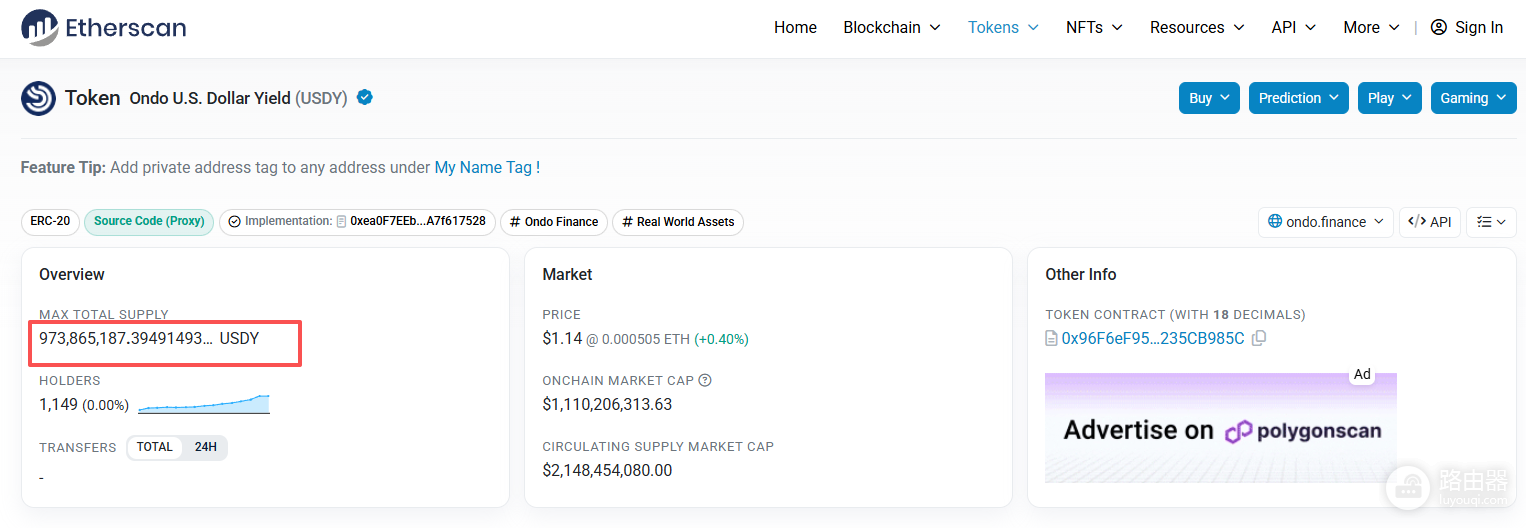Expand the ondo.finance dropdown
1526x528 pixels.
tap(1326, 222)
